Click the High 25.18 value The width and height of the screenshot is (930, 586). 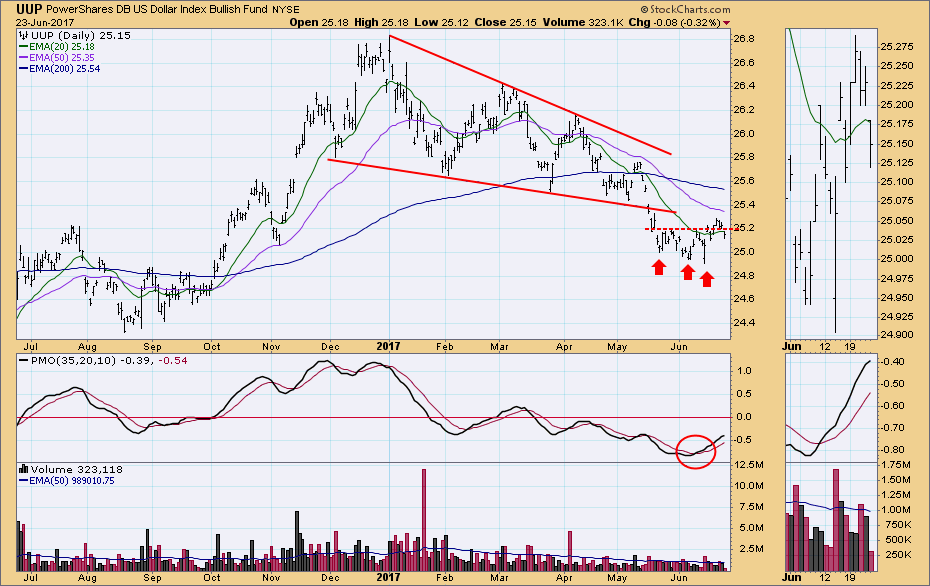pos(381,23)
